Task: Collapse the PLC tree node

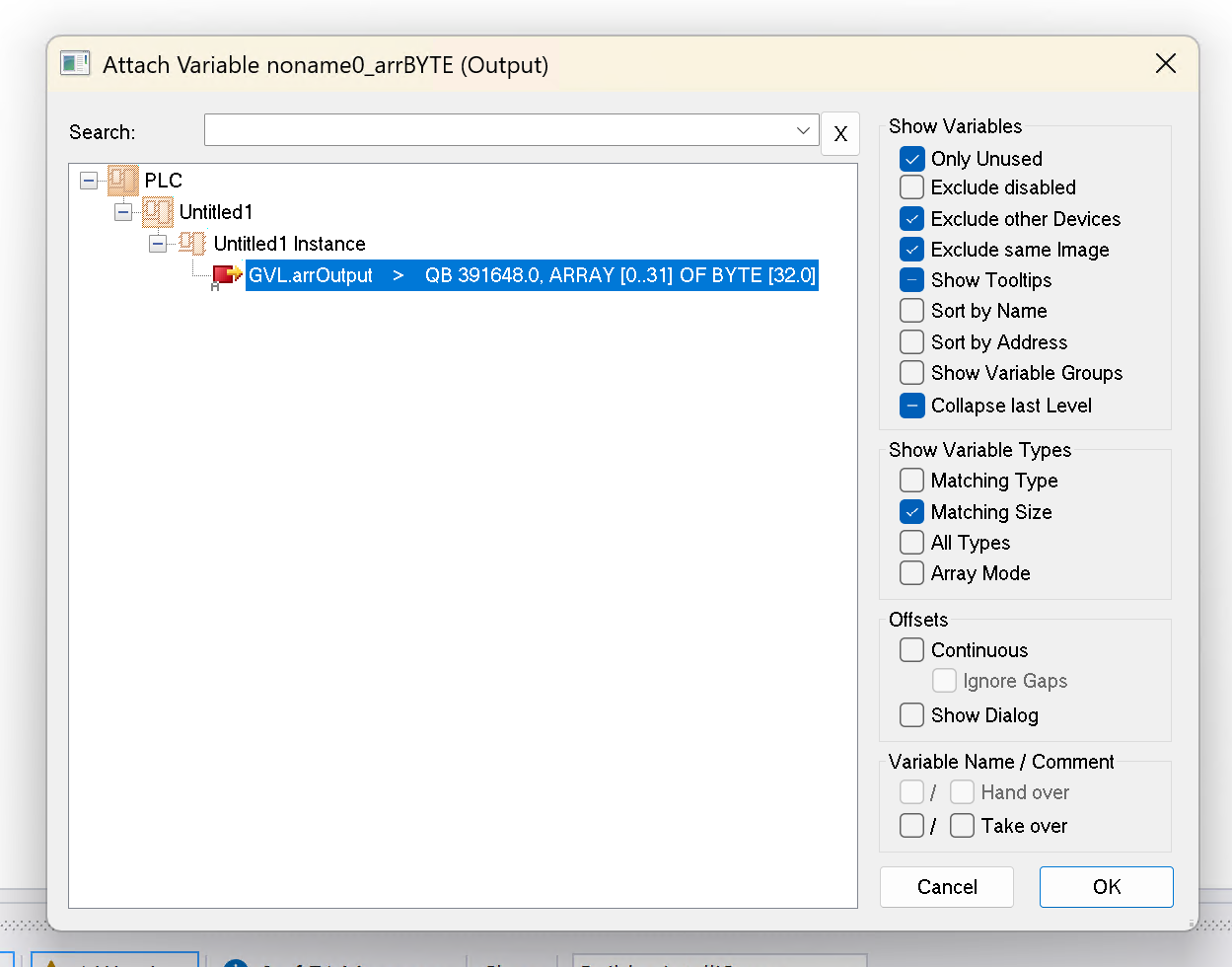Action: pos(89,181)
